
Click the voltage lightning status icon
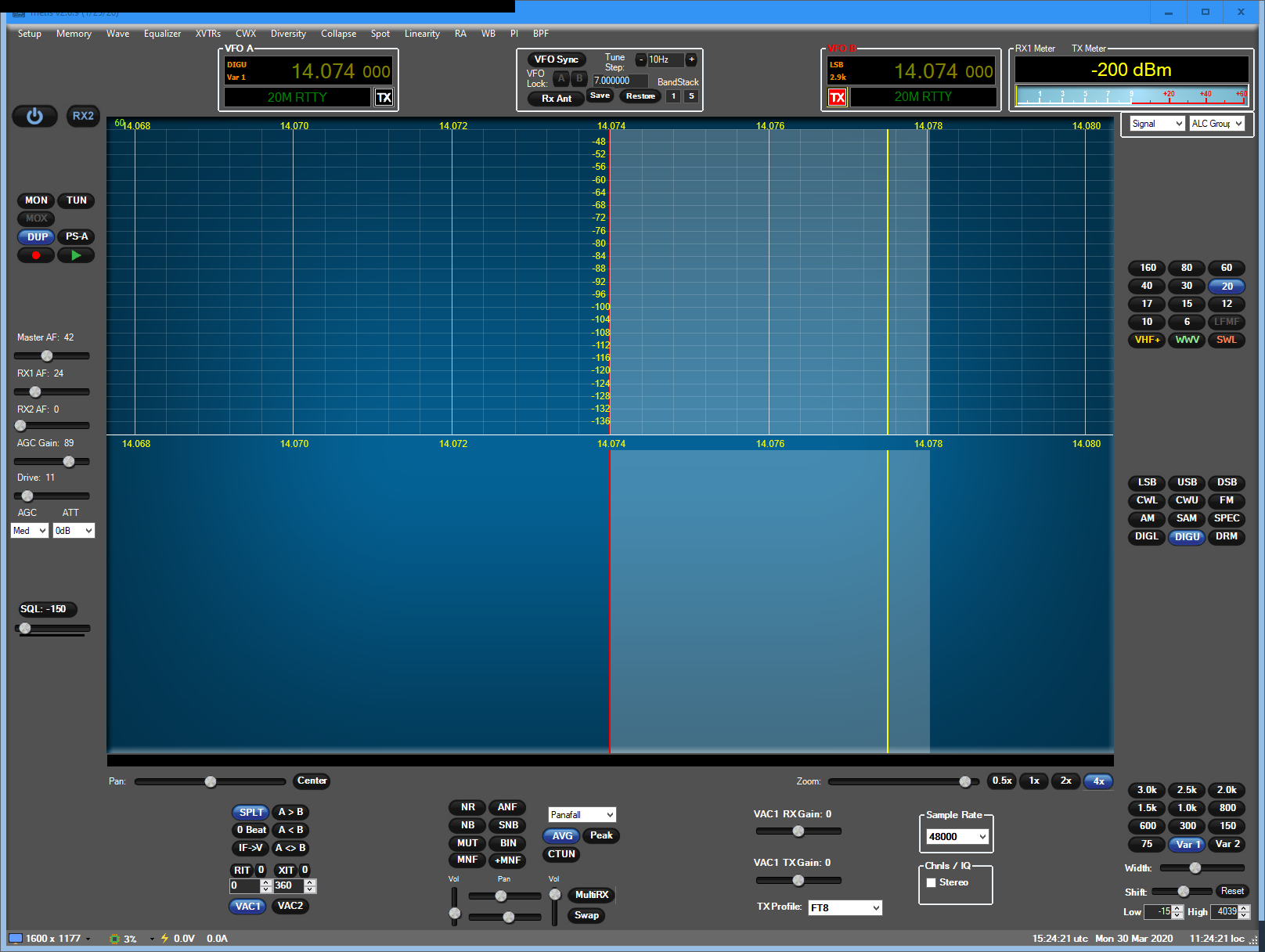pyautogui.click(x=165, y=938)
